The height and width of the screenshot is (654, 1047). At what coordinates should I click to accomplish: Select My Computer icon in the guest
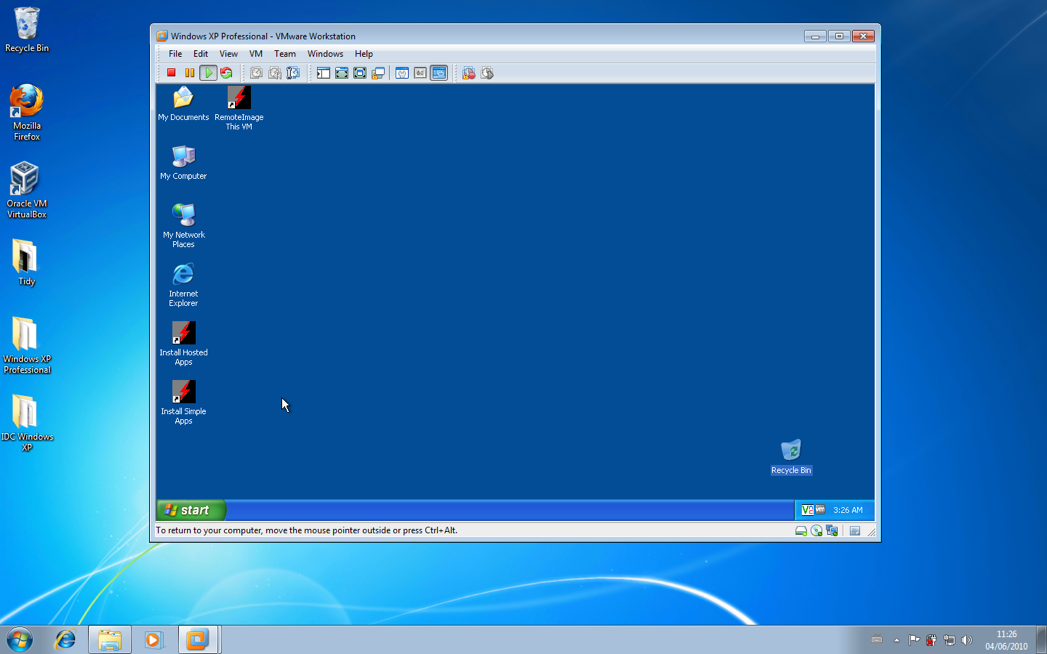tap(183, 162)
